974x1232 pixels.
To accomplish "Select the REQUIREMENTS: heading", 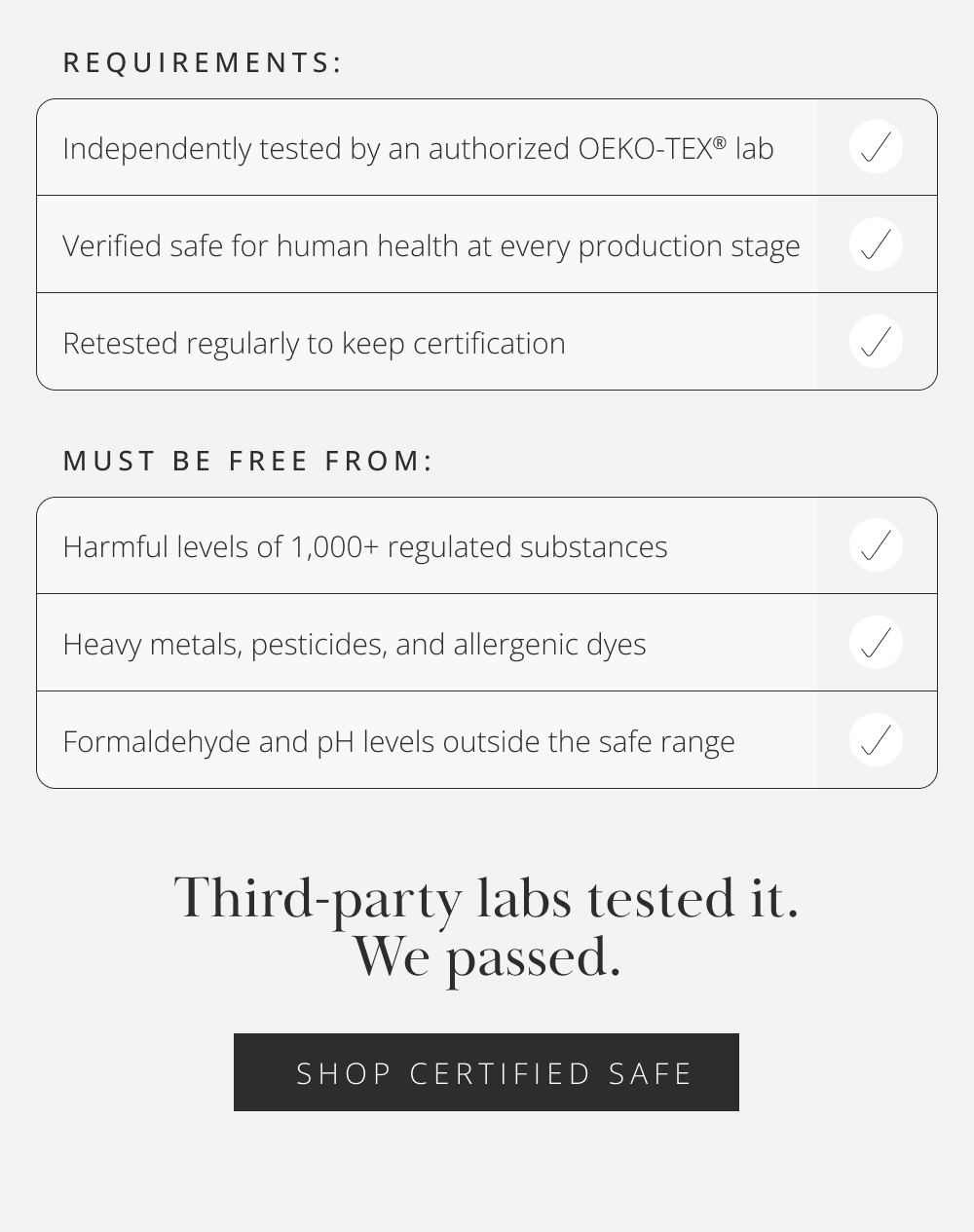I will [203, 62].
